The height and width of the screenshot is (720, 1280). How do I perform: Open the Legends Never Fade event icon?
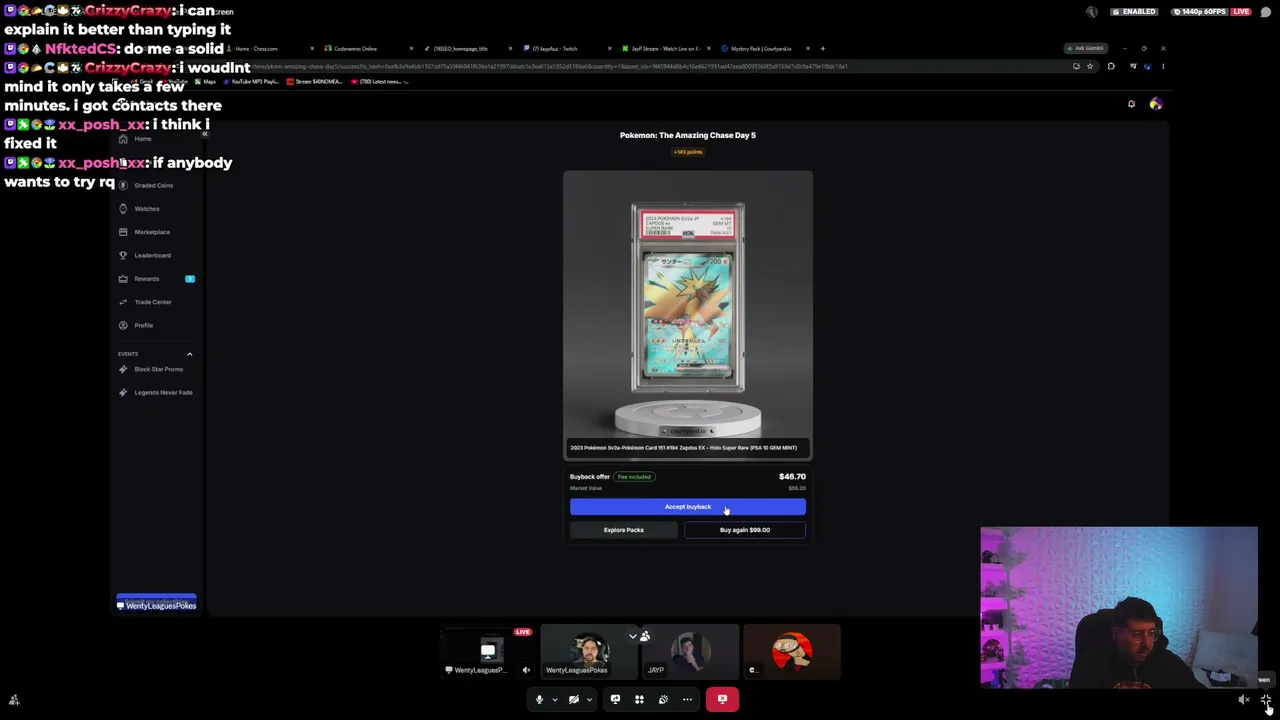(123, 392)
